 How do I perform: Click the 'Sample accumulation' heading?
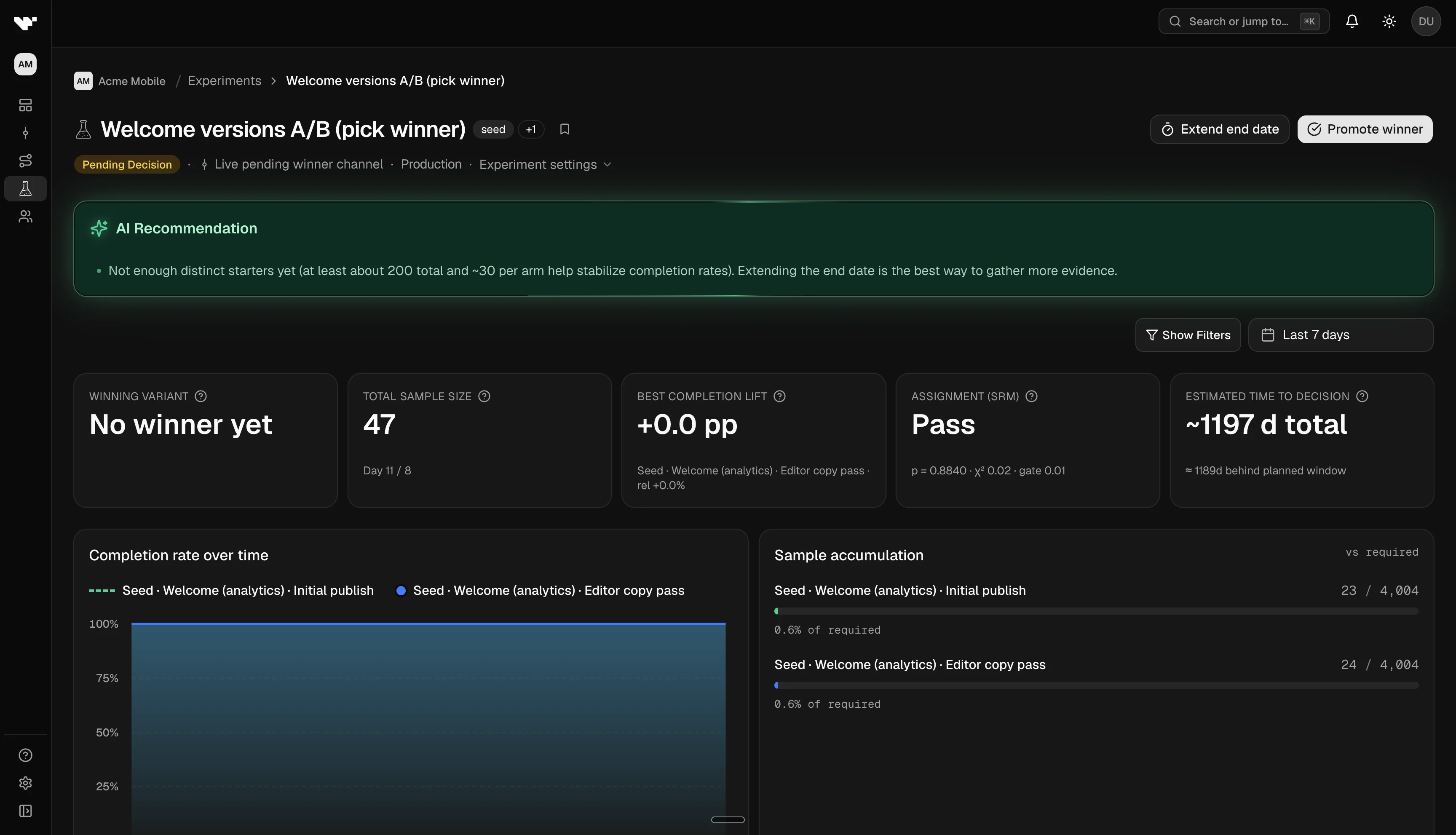849,555
